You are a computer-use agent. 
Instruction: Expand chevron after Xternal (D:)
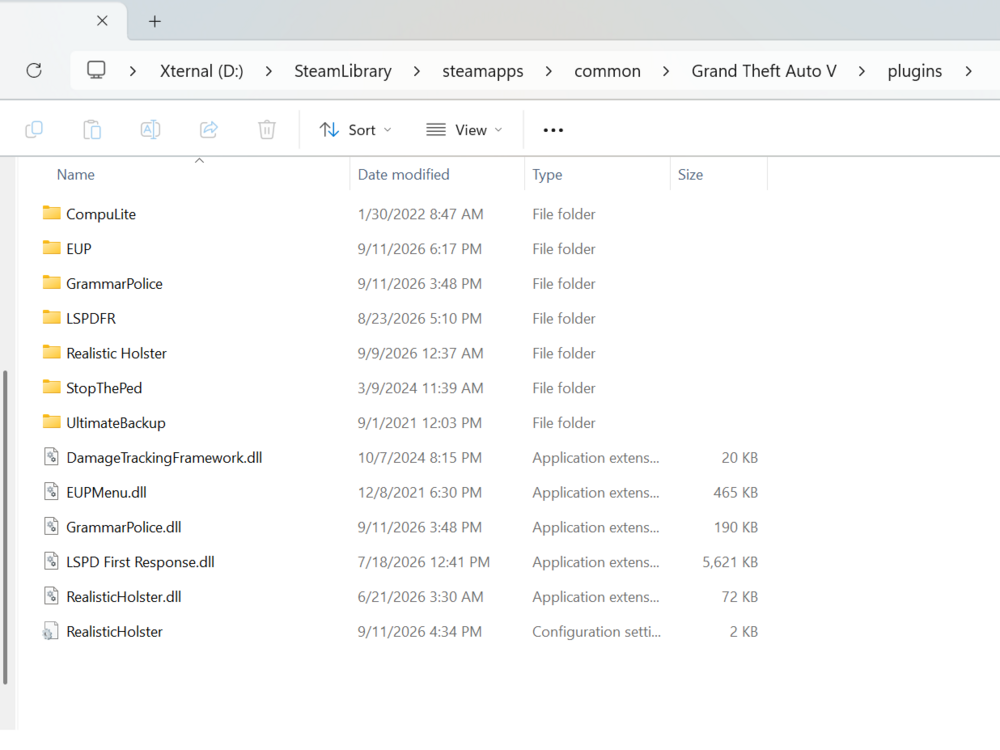point(268,71)
